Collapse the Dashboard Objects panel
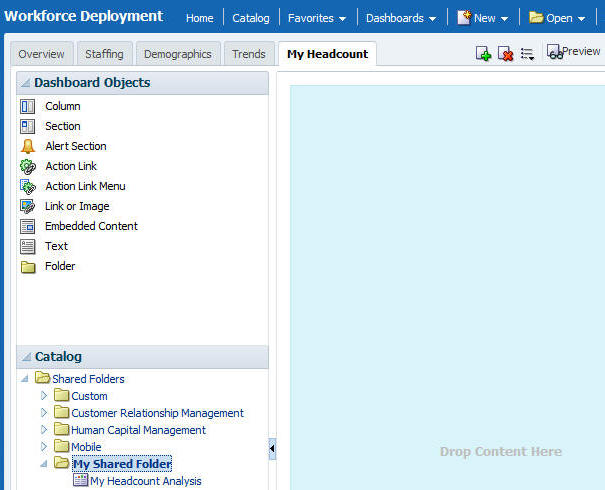The width and height of the screenshot is (605, 490). 25,83
